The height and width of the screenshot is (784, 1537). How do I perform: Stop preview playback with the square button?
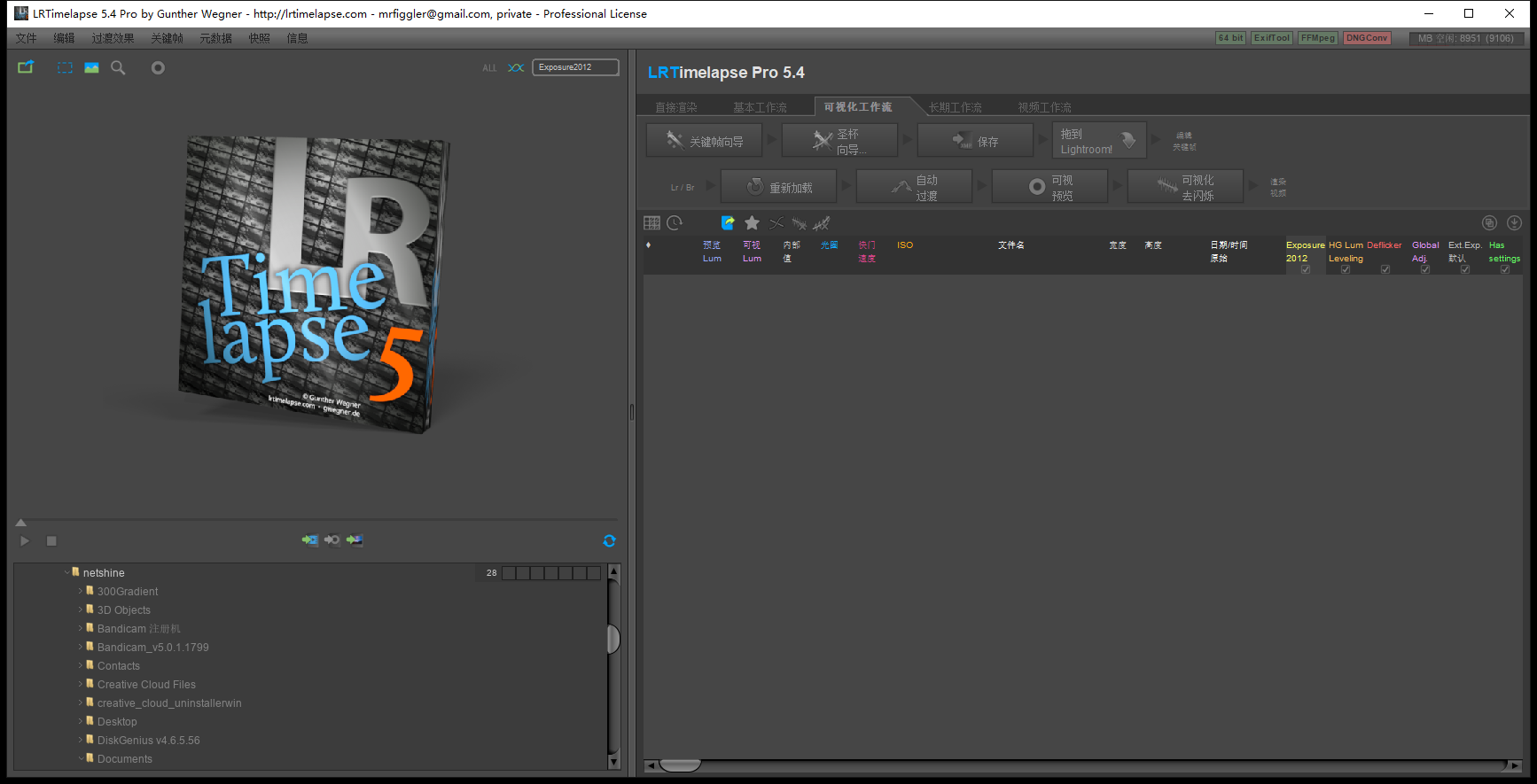(51, 540)
